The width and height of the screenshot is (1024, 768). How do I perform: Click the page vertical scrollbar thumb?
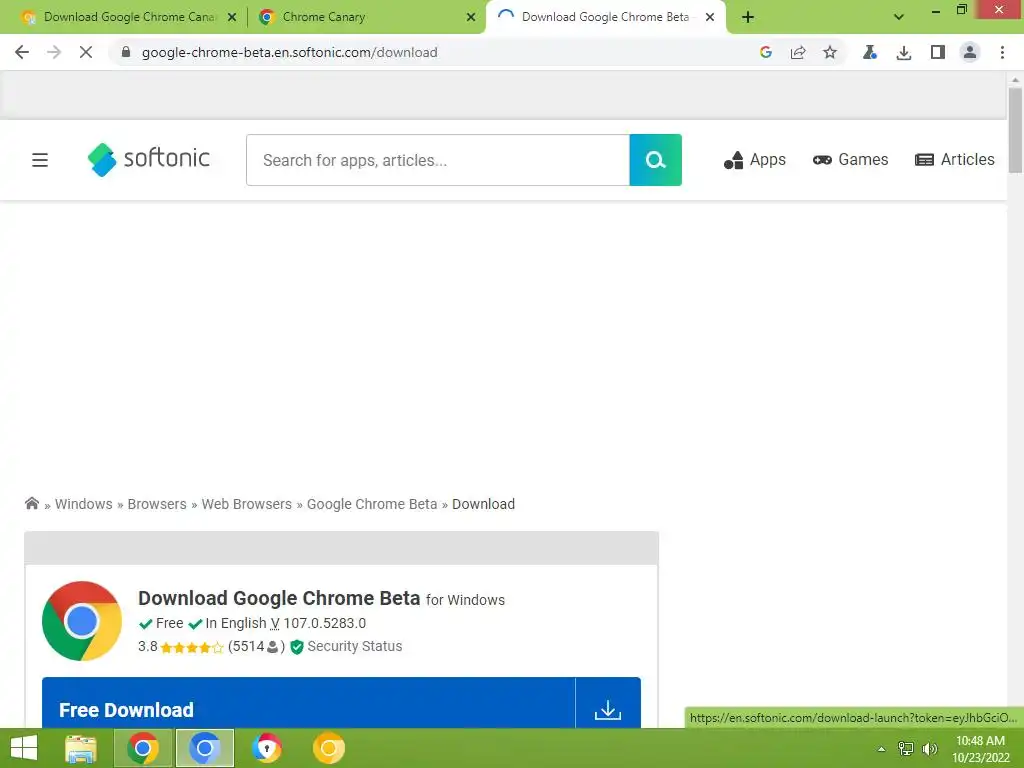coord(1015,130)
